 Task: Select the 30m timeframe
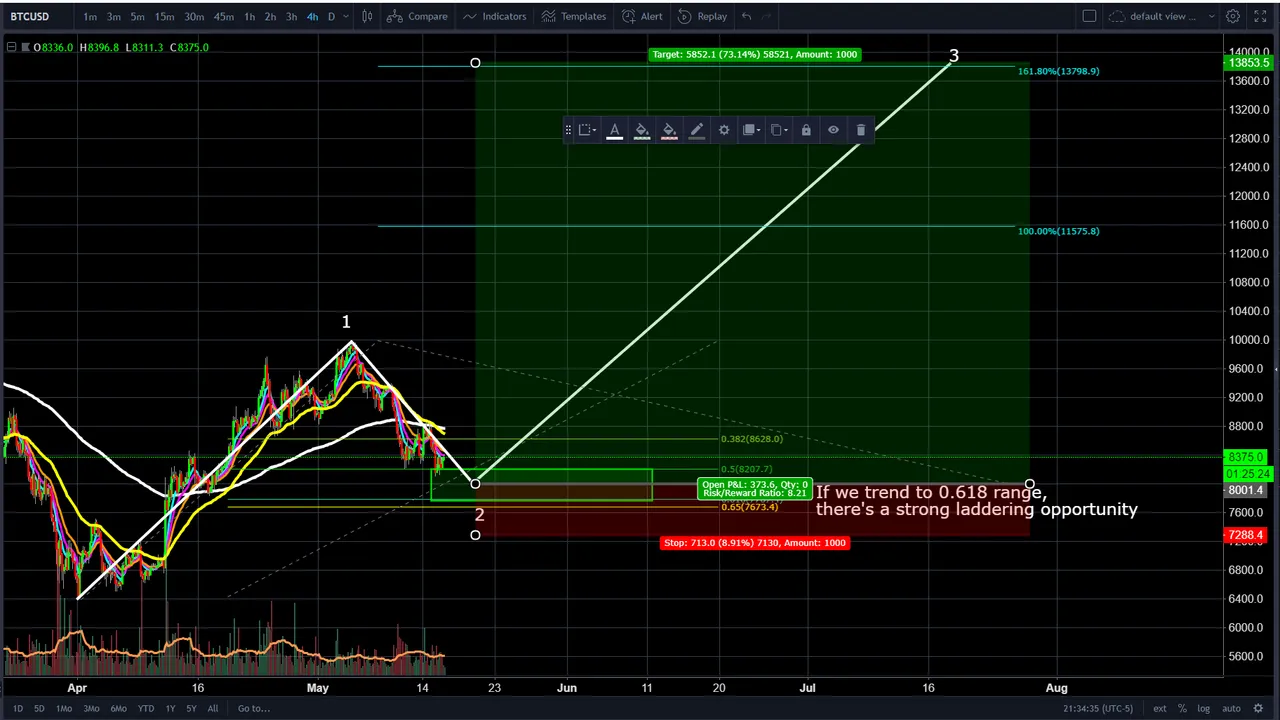pos(194,16)
